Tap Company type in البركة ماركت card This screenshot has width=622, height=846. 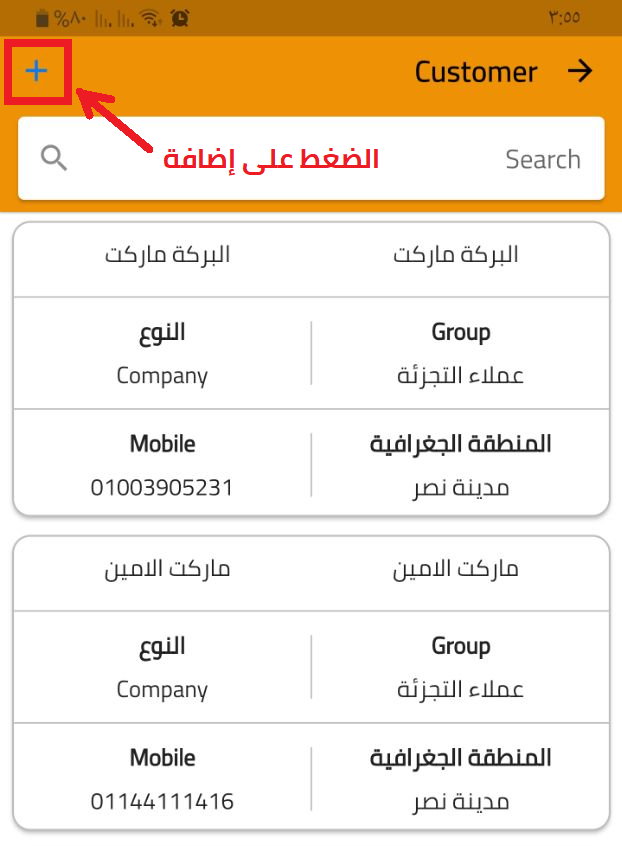click(162, 376)
